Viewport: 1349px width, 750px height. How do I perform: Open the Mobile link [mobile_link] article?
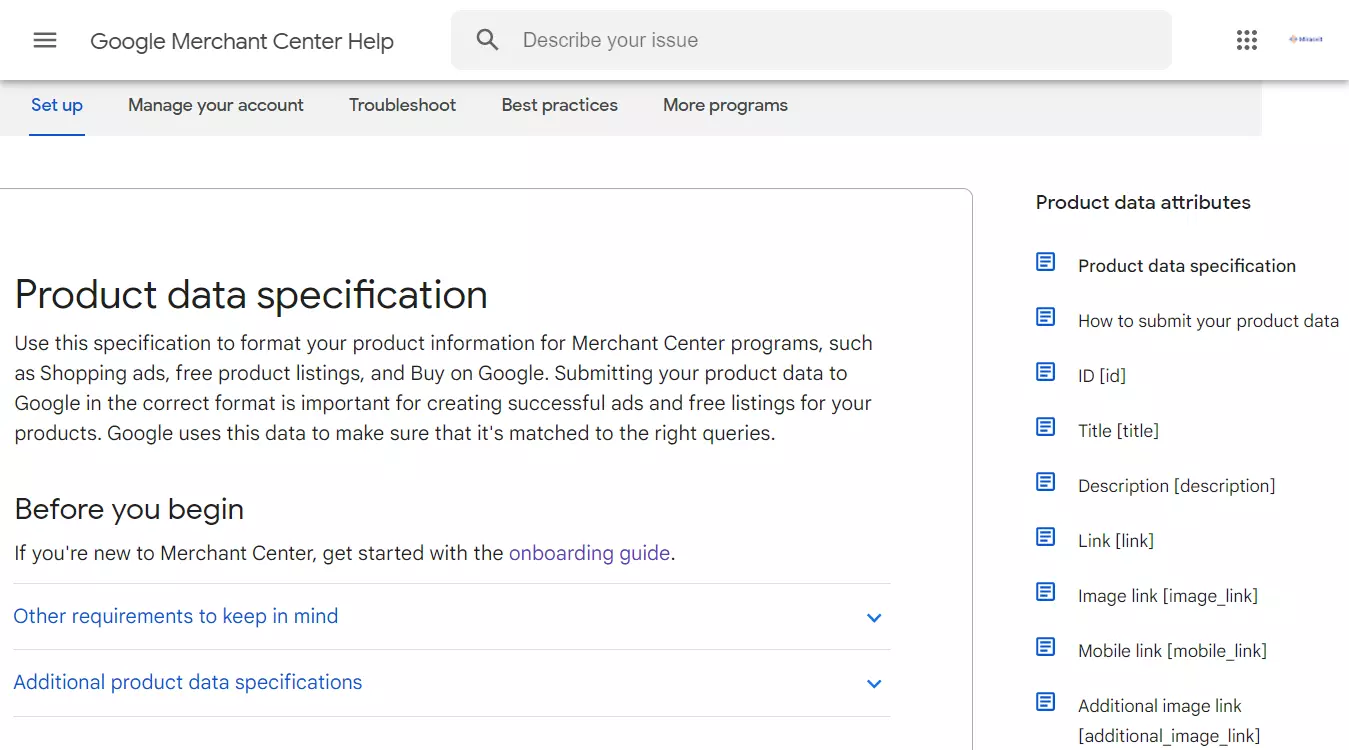1172,651
